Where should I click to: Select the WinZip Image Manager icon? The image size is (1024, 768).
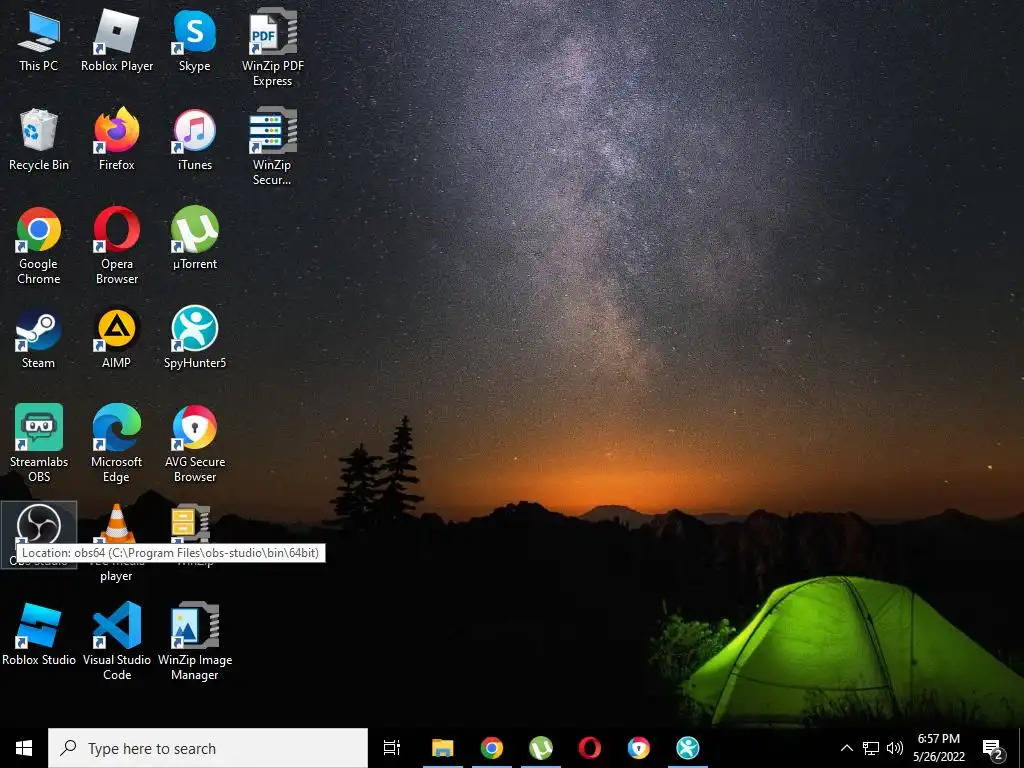tap(195, 641)
